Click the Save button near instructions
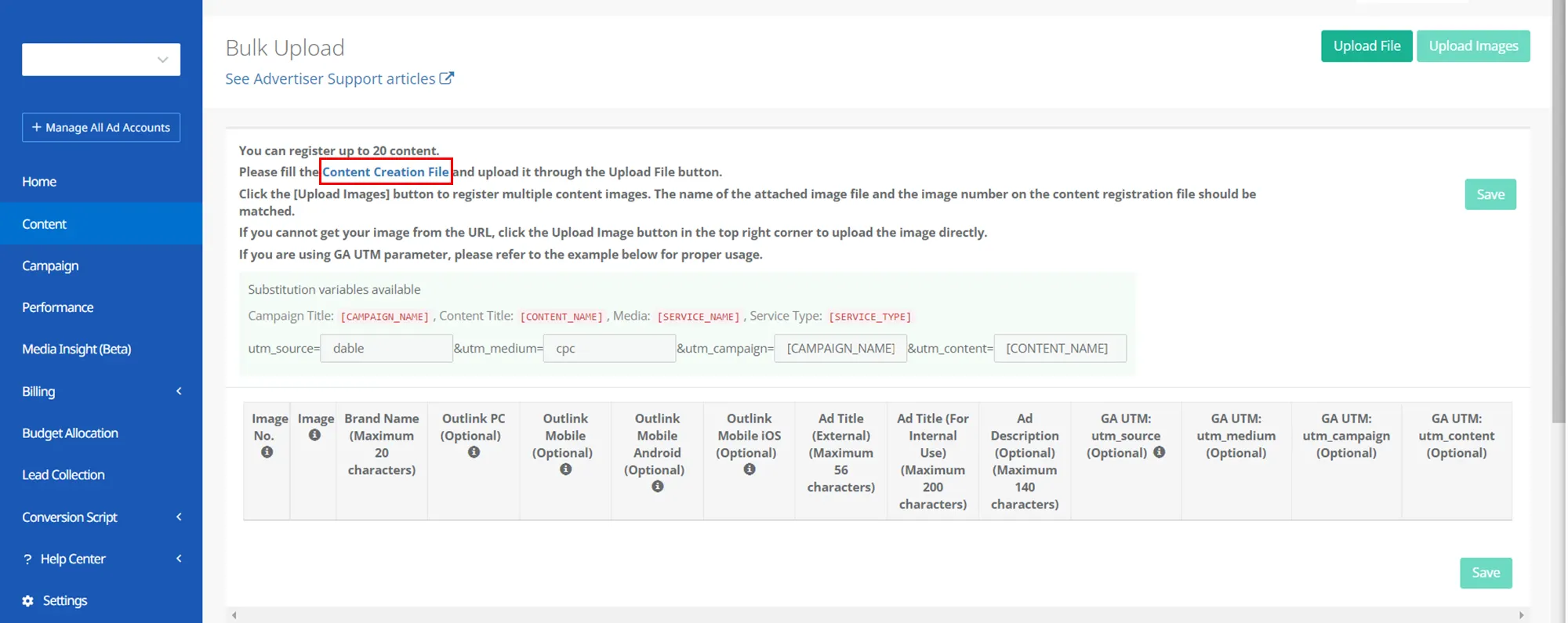Image resolution: width=1568 pixels, height=623 pixels. click(1490, 194)
